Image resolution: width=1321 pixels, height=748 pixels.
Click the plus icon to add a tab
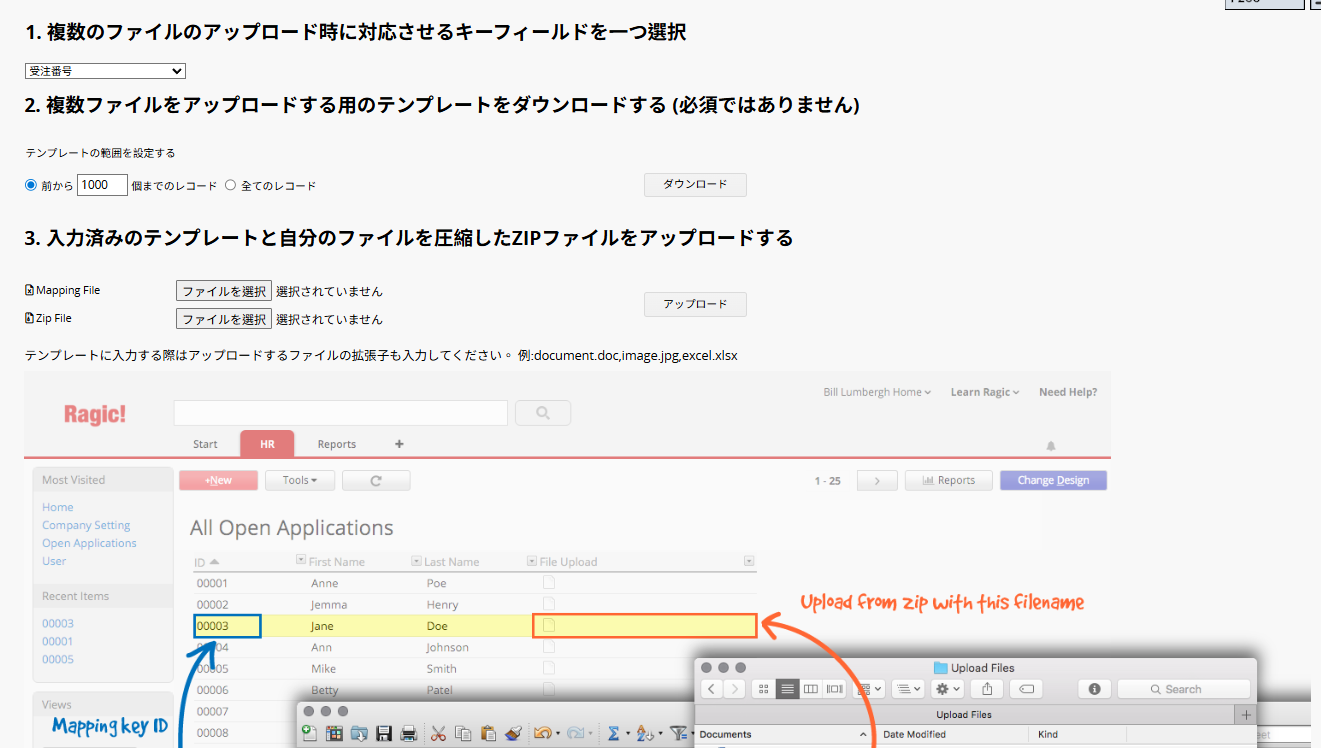(x=399, y=444)
